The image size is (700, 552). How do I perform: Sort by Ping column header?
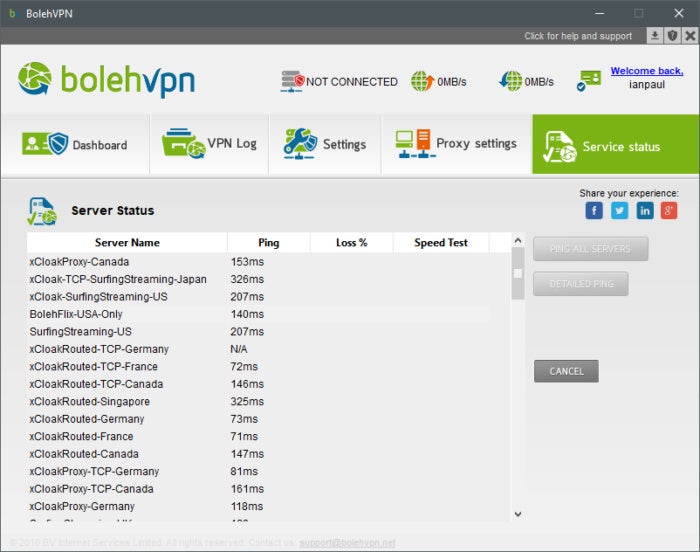[269, 243]
